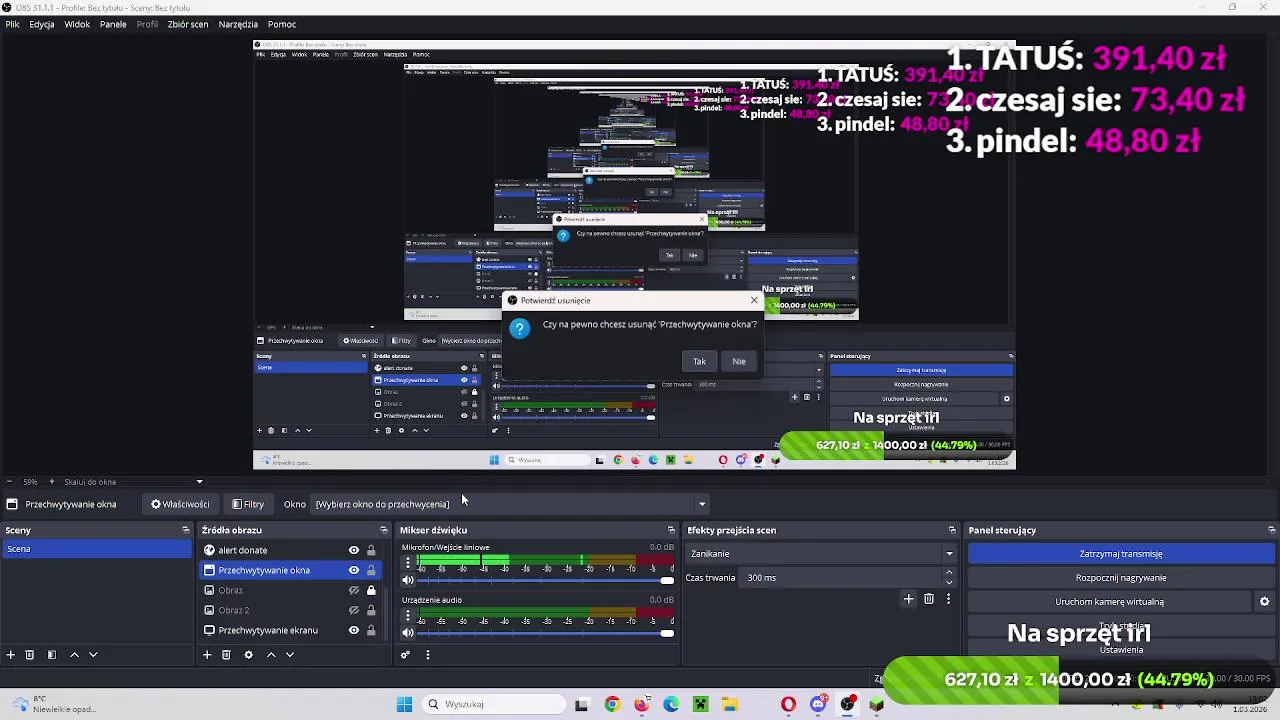Mute the Urządzenie audio speaker icon

tap(408, 632)
